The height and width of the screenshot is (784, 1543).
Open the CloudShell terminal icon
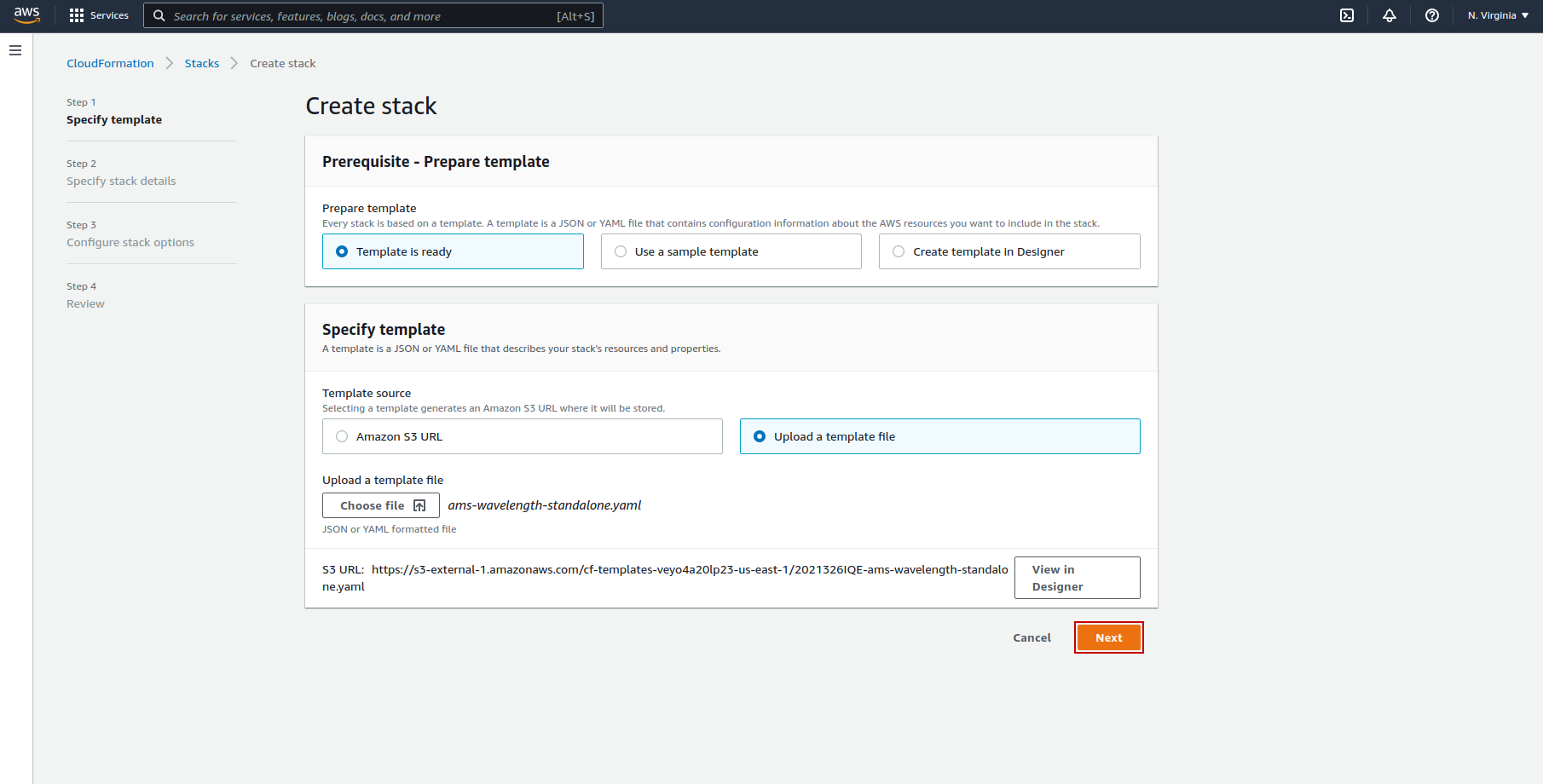(1347, 15)
